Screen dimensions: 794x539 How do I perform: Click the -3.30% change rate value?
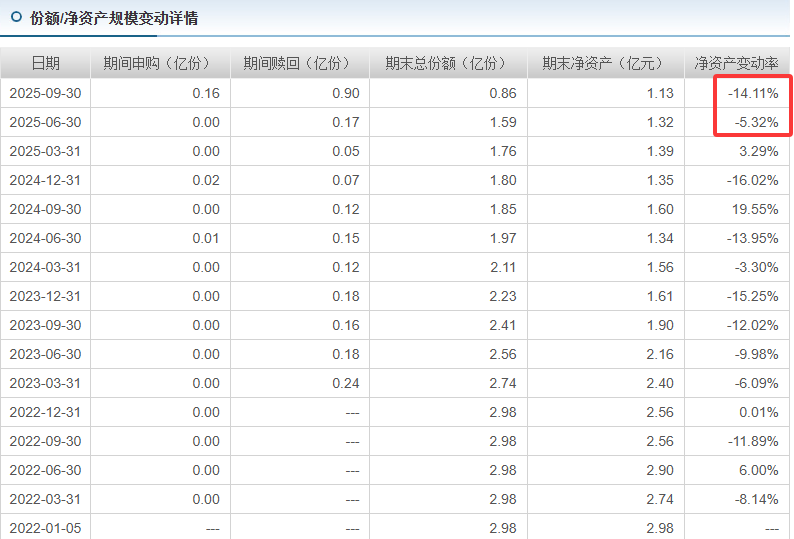pos(757,267)
